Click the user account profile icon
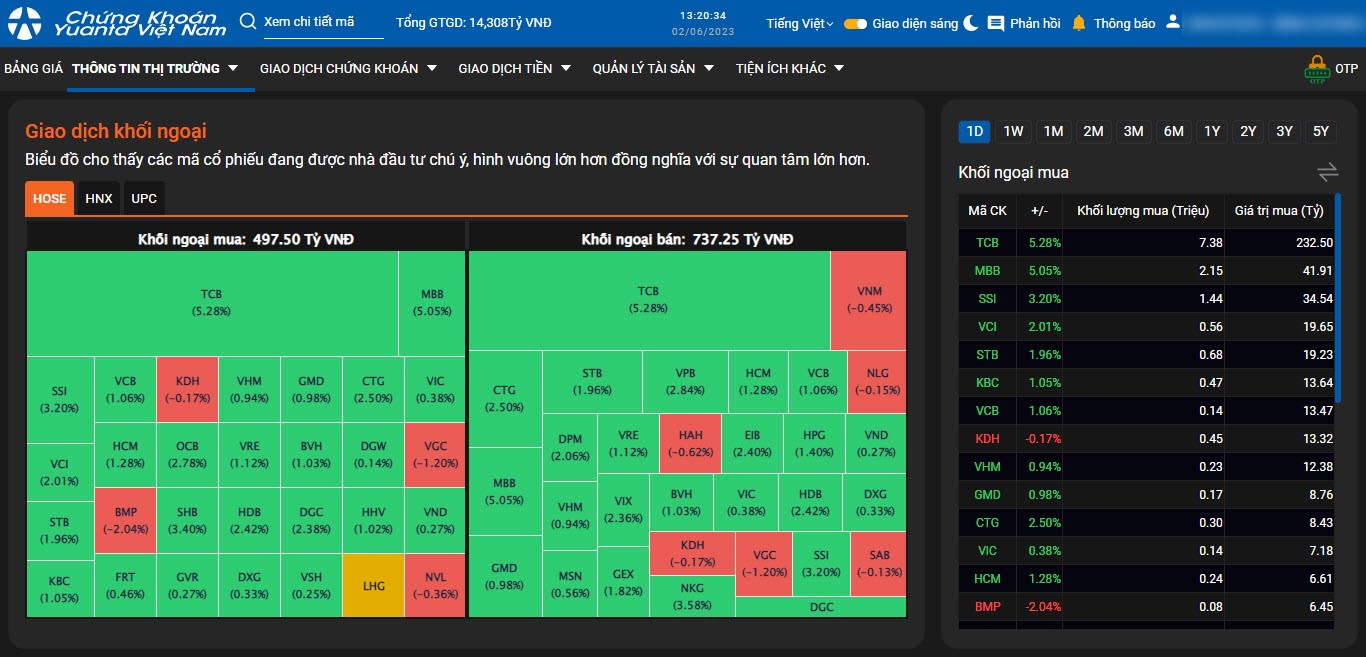 pyautogui.click(x=1173, y=22)
